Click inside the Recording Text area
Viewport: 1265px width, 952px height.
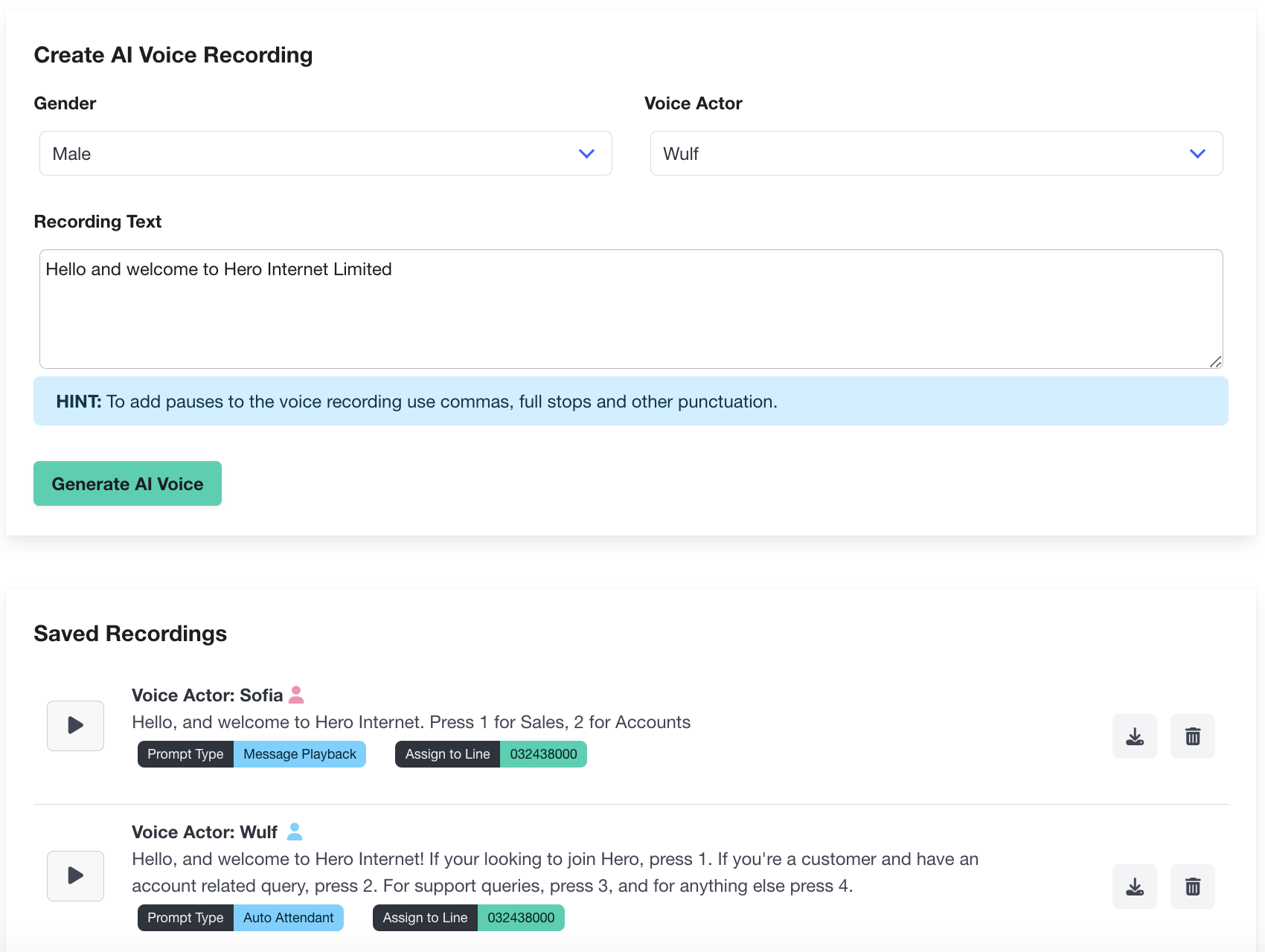(631, 309)
